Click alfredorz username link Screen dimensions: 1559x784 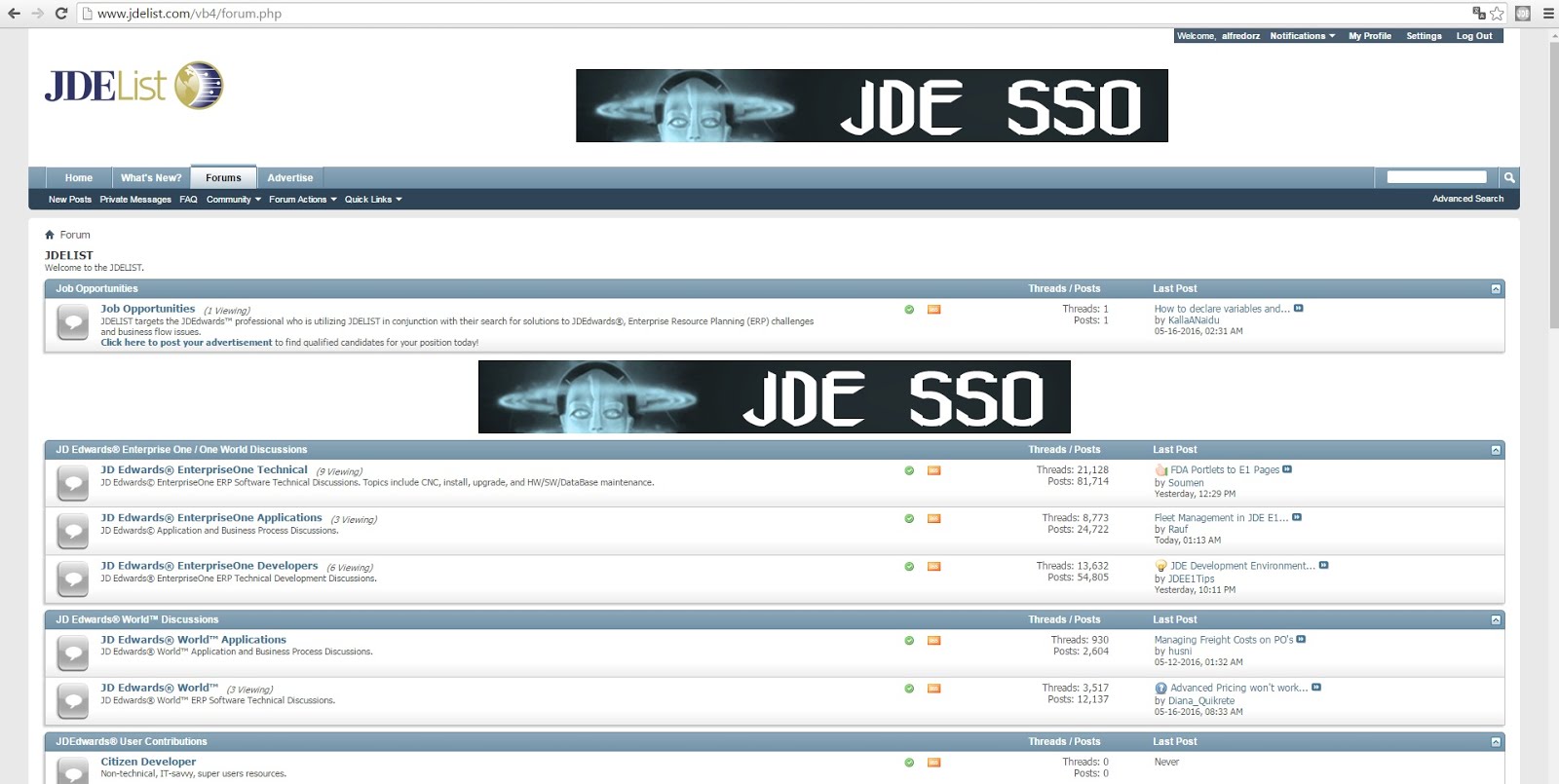pos(1240,36)
